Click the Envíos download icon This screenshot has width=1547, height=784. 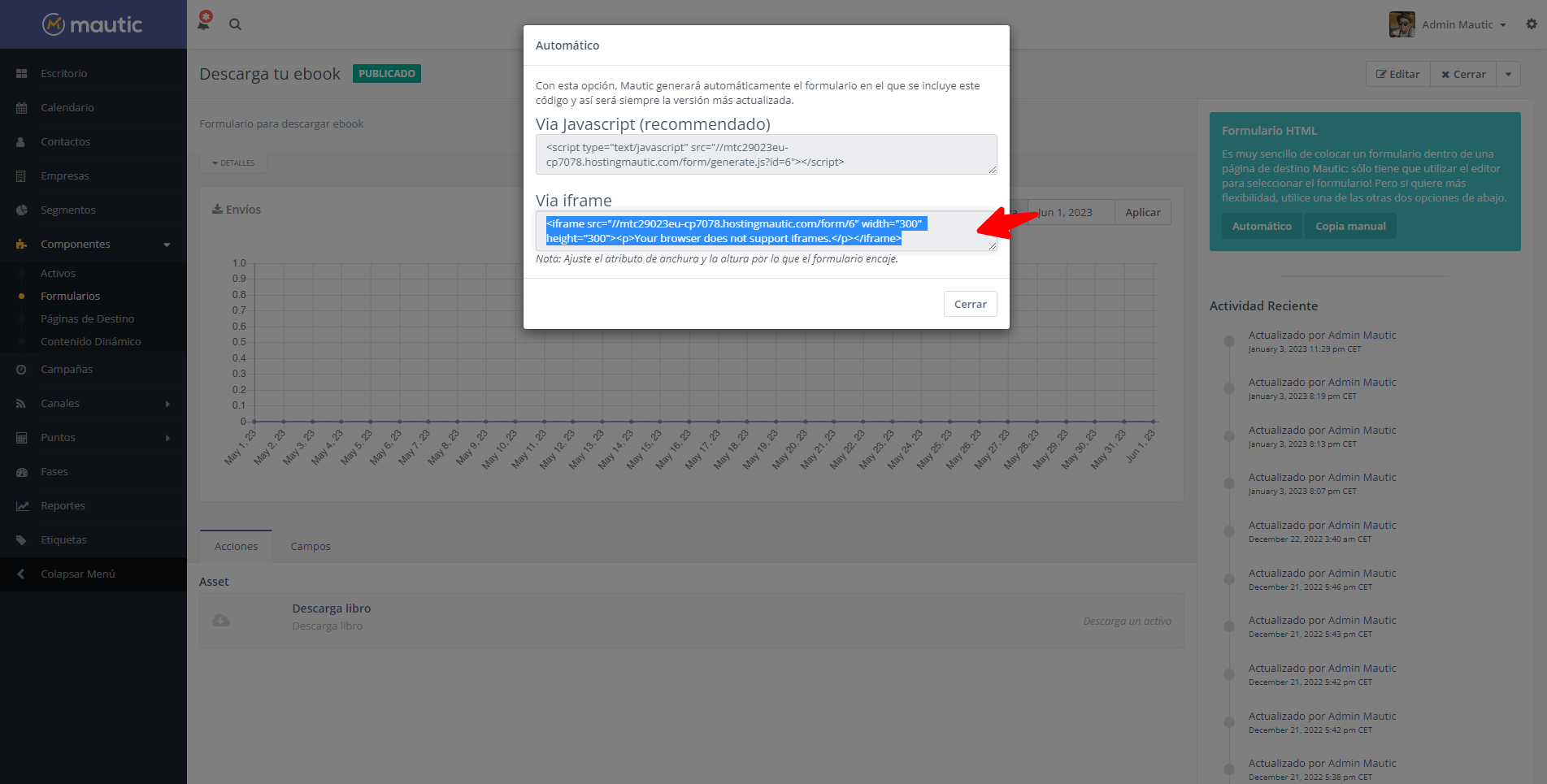(217, 210)
